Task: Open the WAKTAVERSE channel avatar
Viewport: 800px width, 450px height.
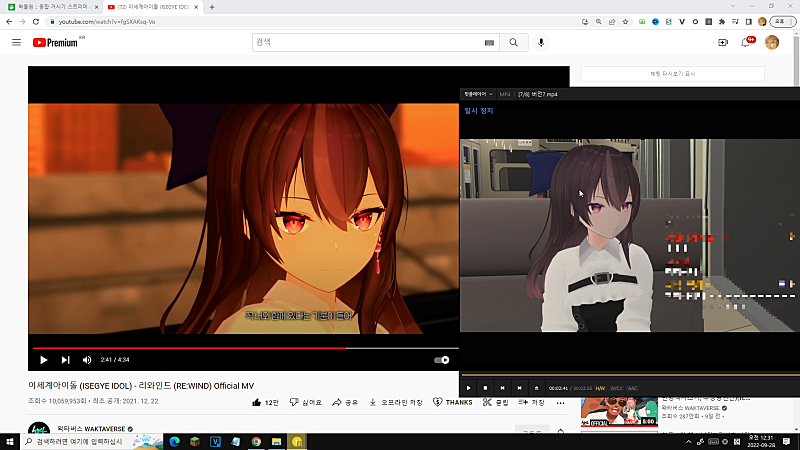Action: click(x=39, y=428)
